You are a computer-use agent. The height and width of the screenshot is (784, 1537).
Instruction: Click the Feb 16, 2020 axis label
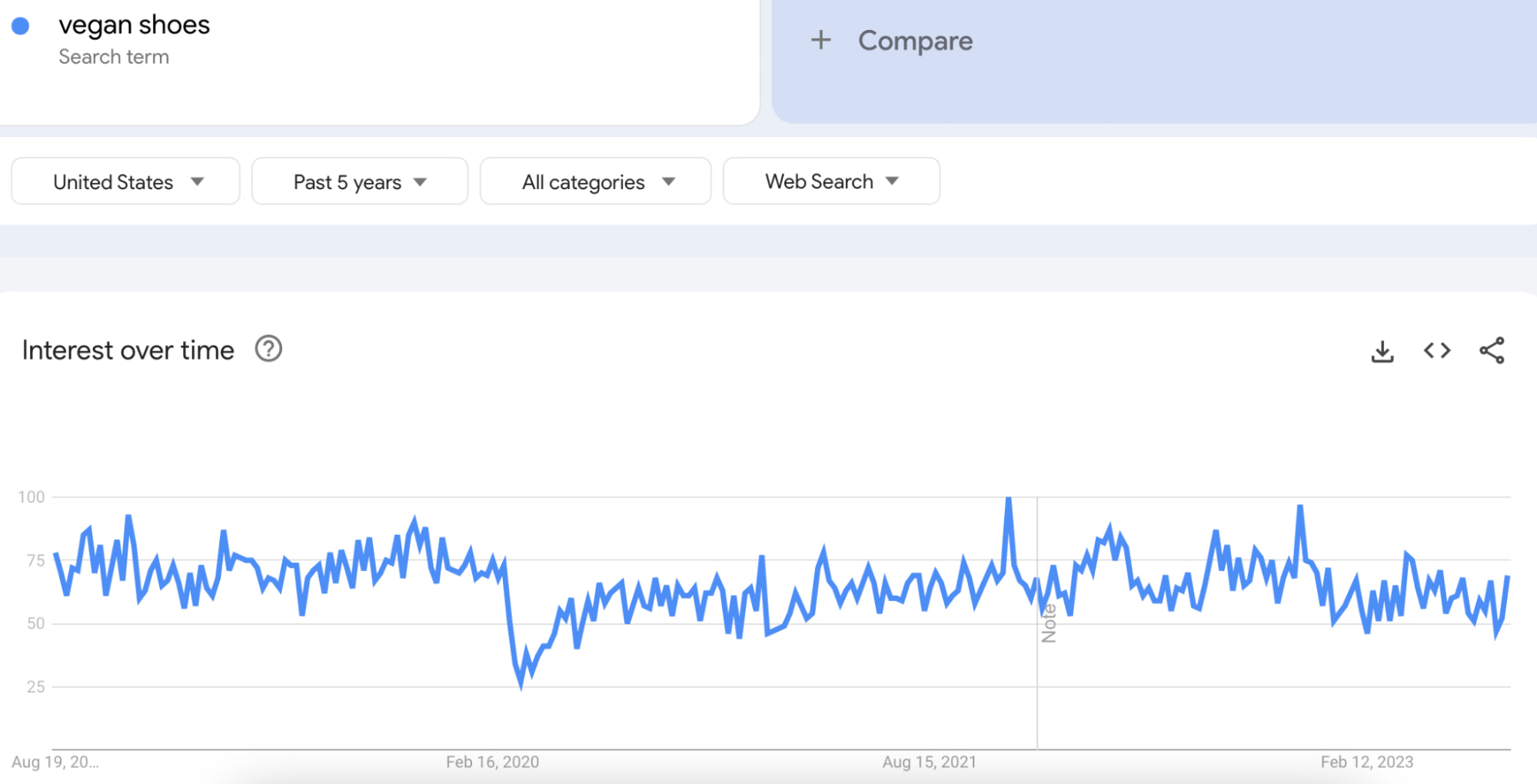(492, 762)
